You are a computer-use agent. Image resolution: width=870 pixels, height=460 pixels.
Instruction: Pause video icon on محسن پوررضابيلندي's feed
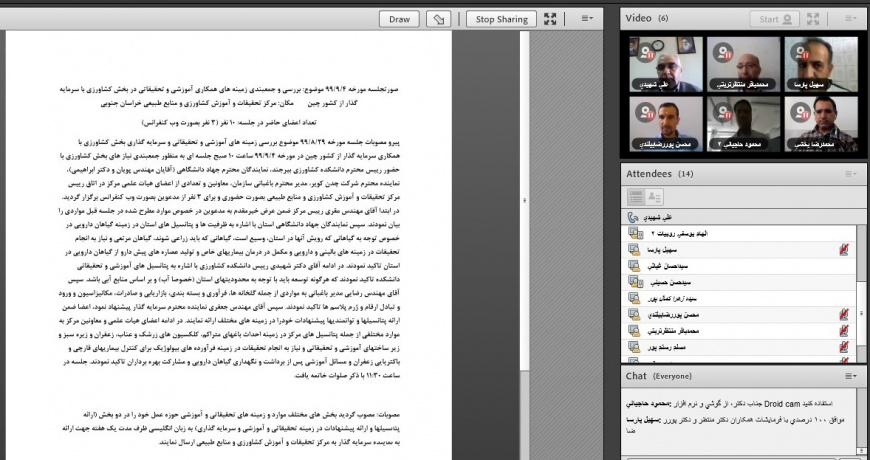[x=645, y=113]
